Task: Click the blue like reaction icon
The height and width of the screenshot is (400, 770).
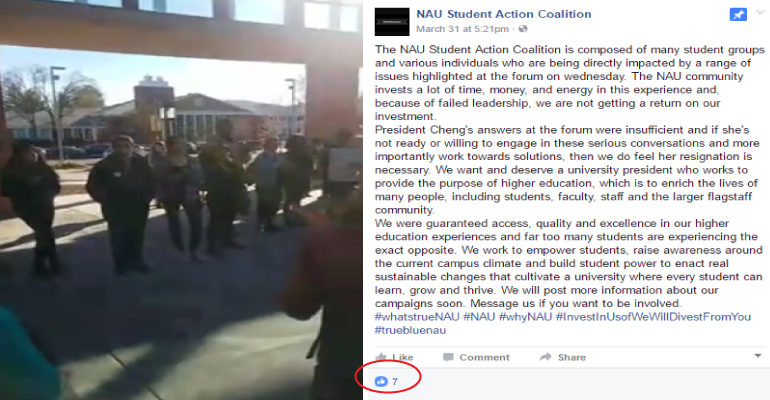Action: [x=381, y=381]
